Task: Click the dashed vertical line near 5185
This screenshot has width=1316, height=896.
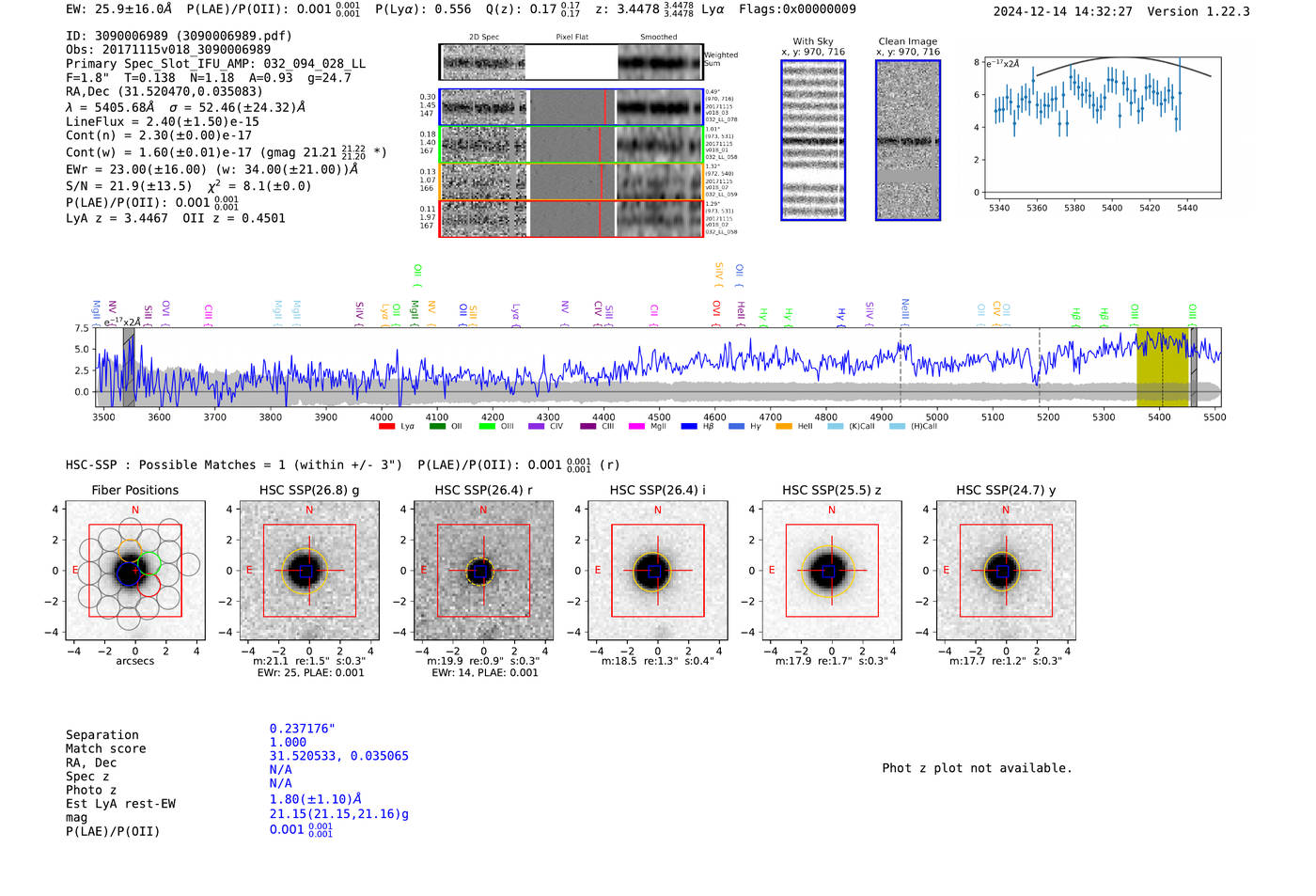Action: coord(1039,368)
